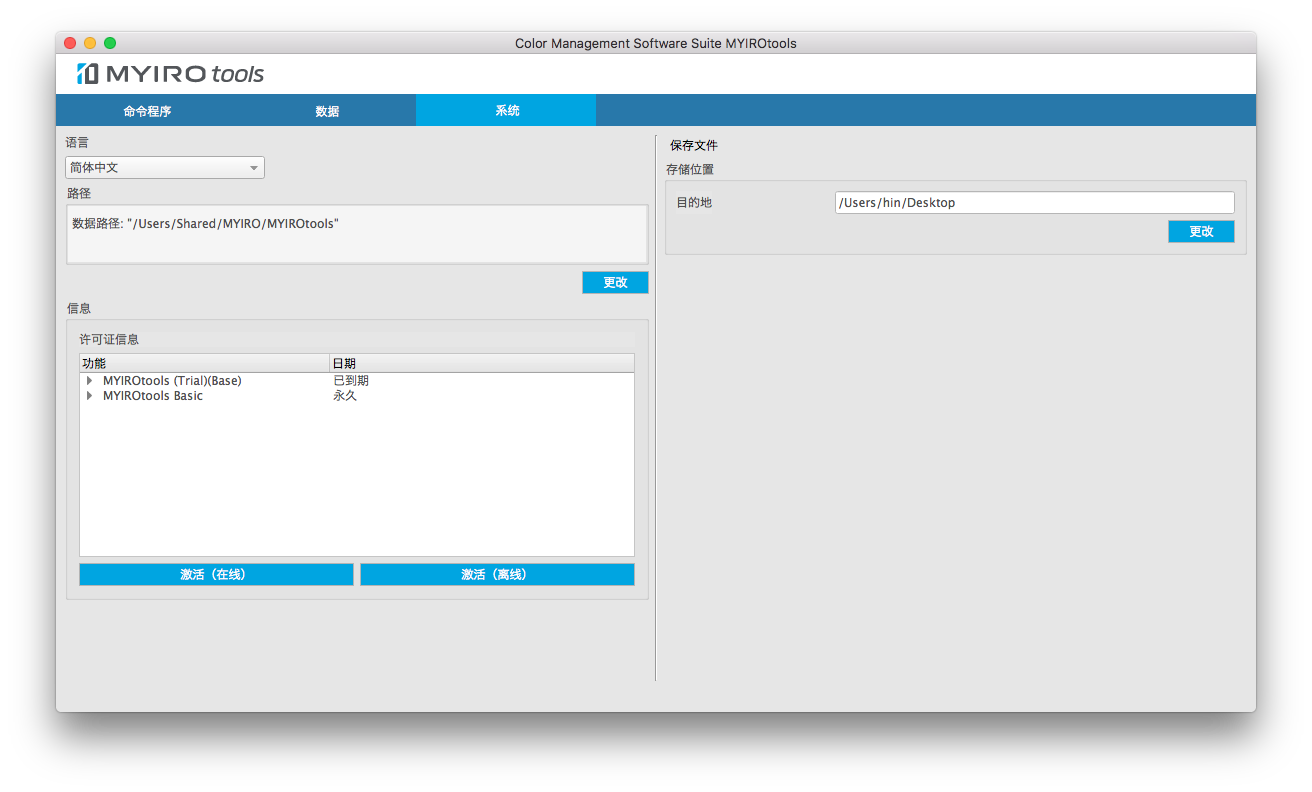Switch to the 数据 tab
The image size is (1312, 792).
coord(327,111)
